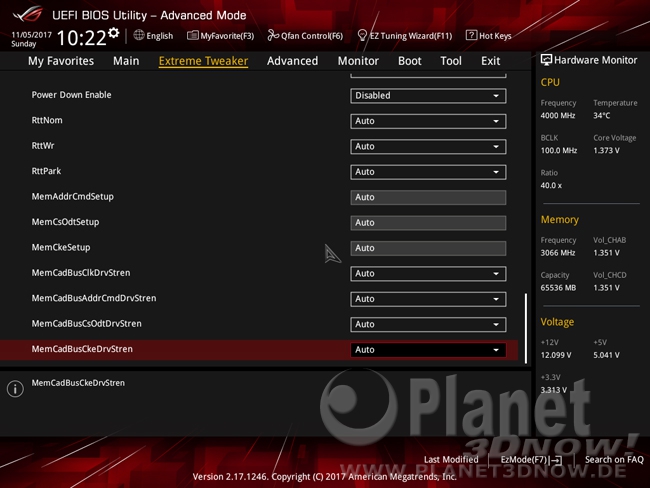Expand the RttPark dropdown
The width and height of the screenshot is (650, 488).
[x=428, y=172]
